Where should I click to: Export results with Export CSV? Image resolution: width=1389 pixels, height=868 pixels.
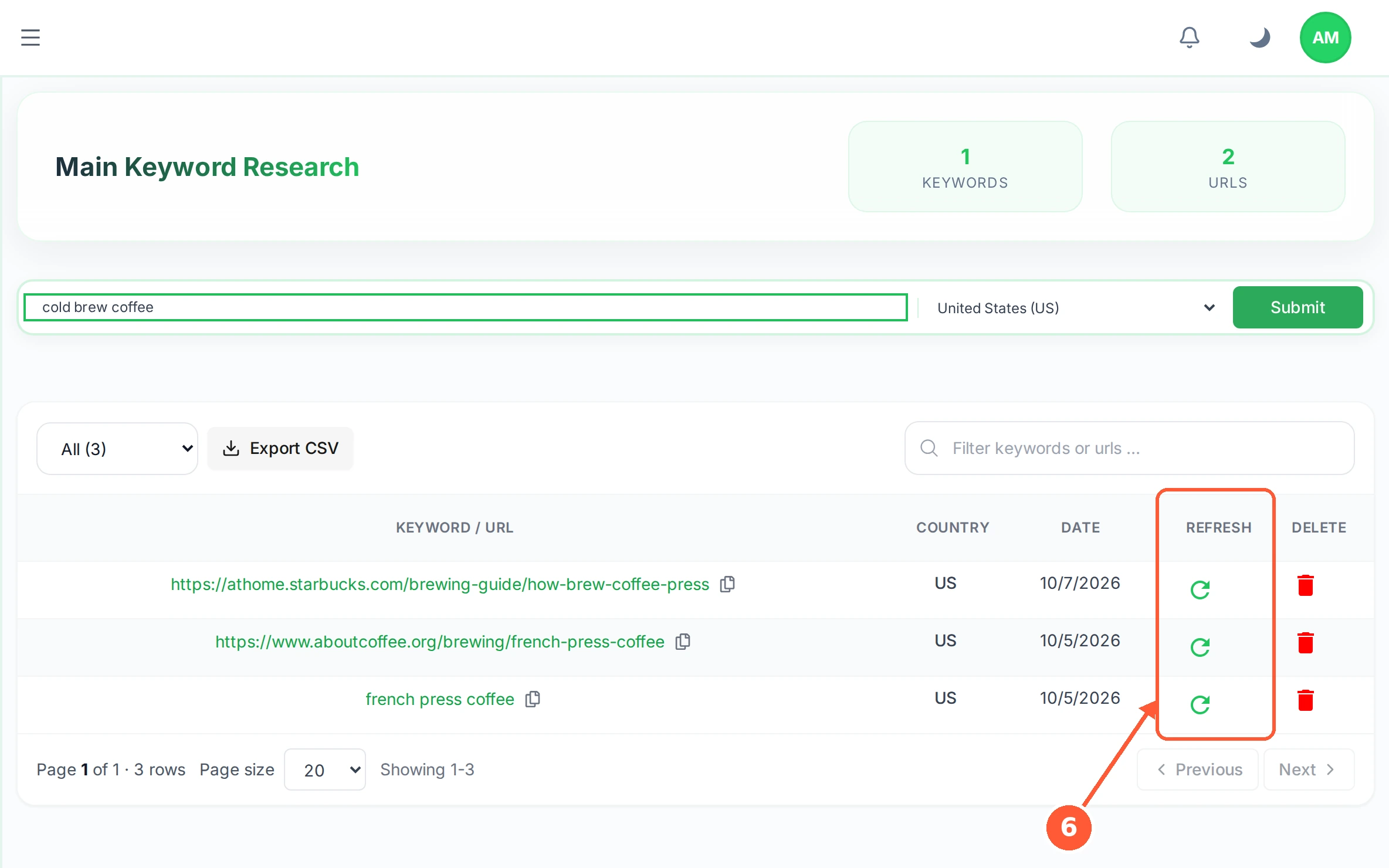click(280, 449)
